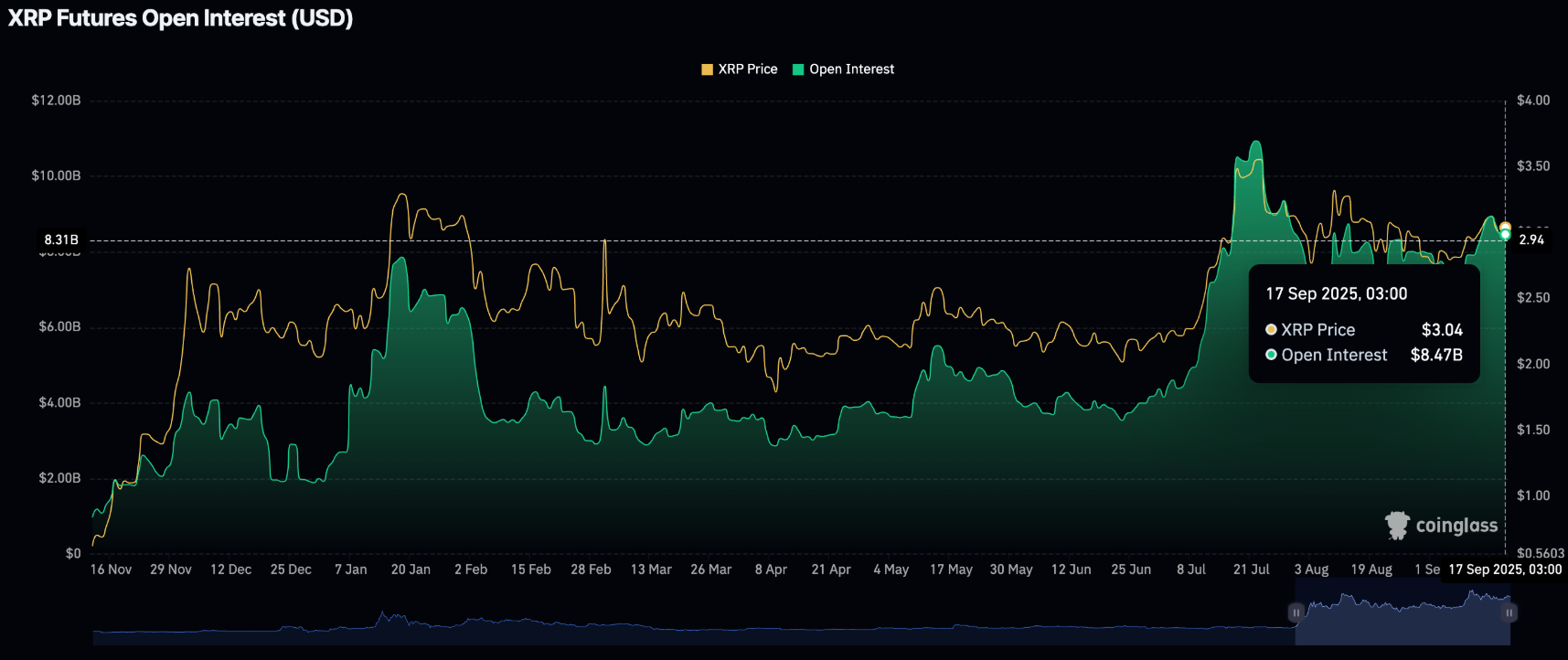
Task: Click the '8 Jul' x-axis date label
Action: (x=1191, y=570)
